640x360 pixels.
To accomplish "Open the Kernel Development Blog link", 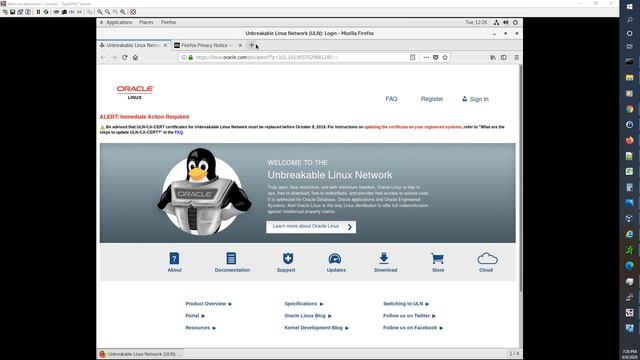I will (316, 328).
